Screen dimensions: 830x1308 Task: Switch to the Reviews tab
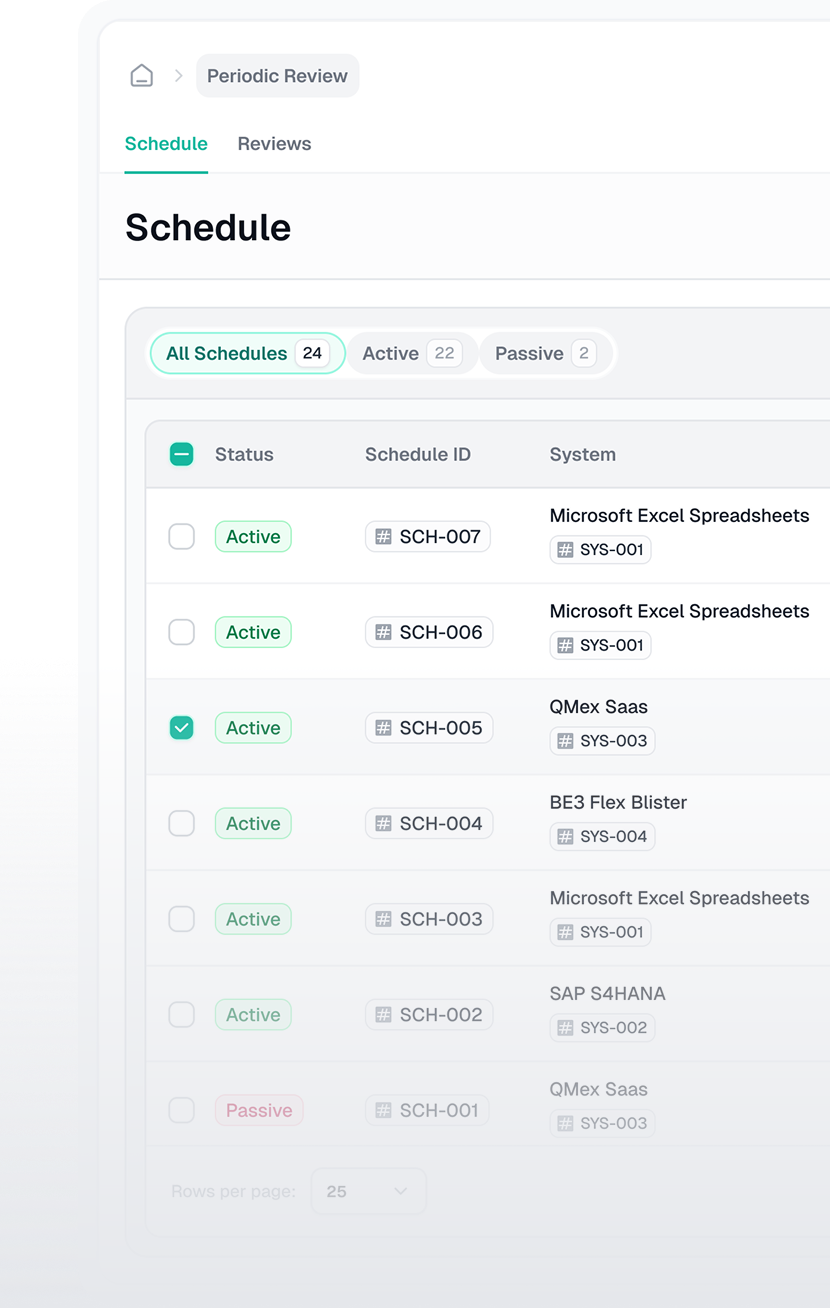[274, 144]
